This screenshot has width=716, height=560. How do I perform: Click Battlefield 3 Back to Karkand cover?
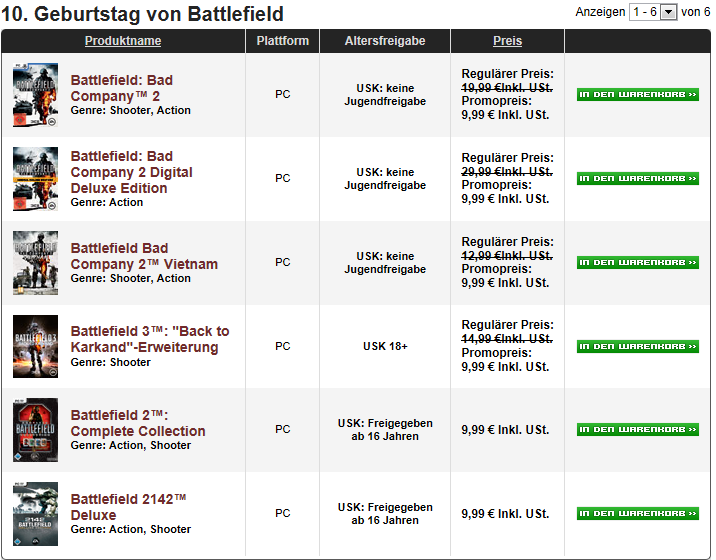pos(36,347)
